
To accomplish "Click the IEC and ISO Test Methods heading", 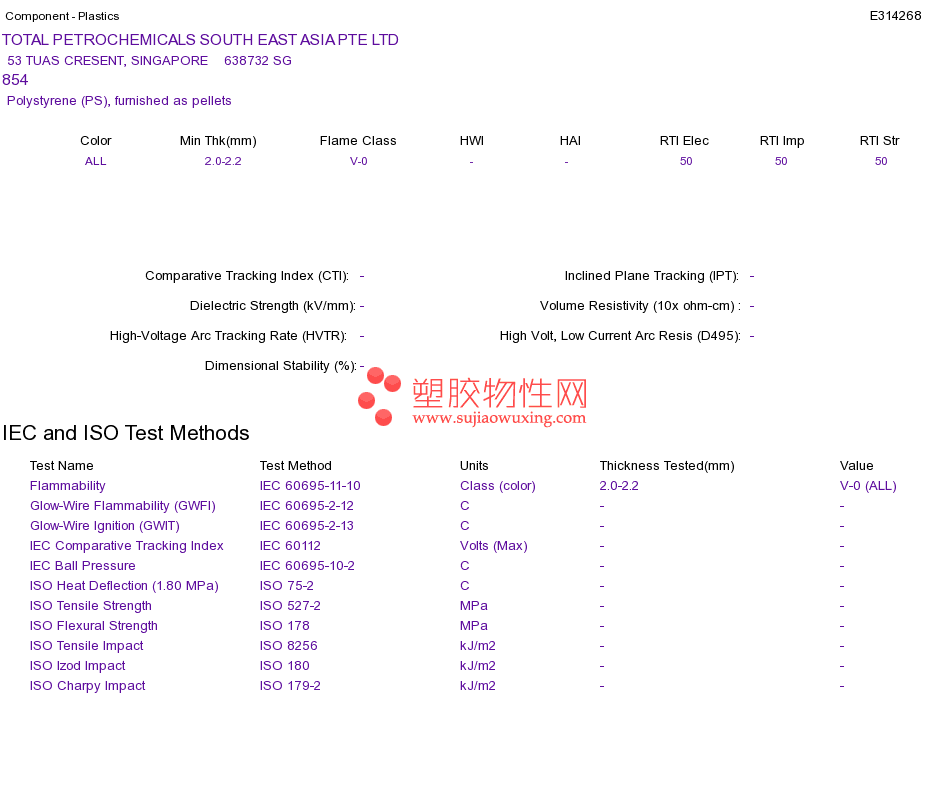I will coord(126,433).
